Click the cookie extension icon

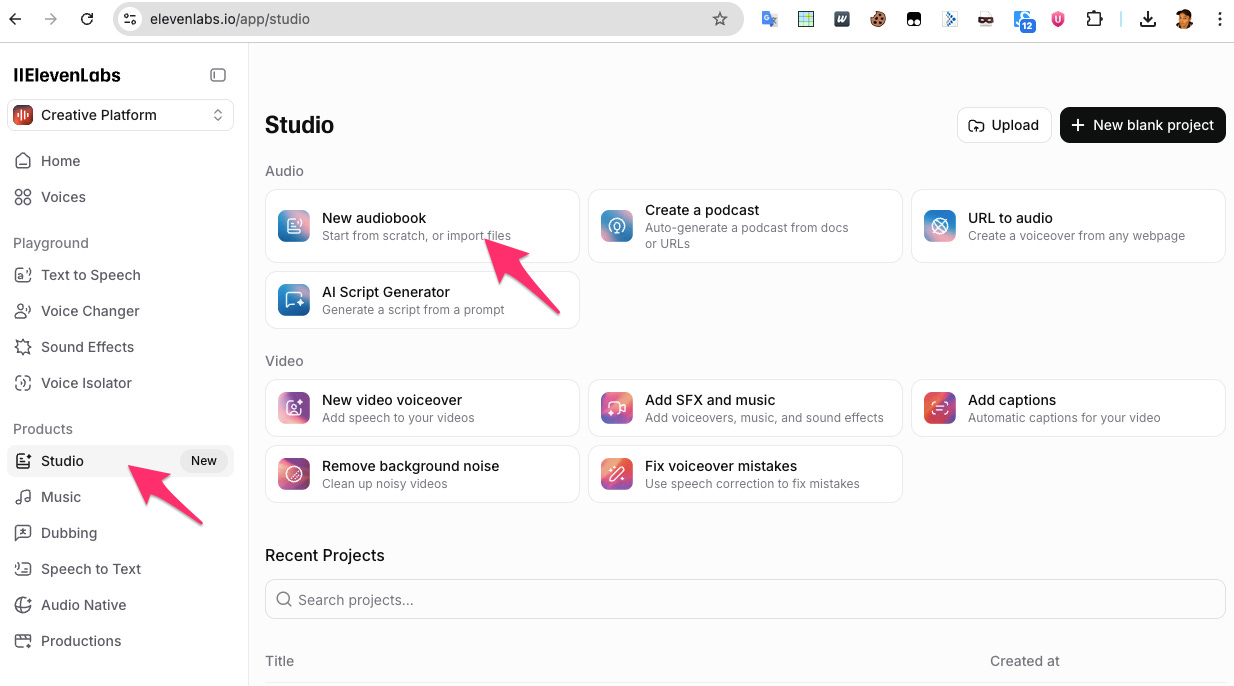(x=878, y=19)
